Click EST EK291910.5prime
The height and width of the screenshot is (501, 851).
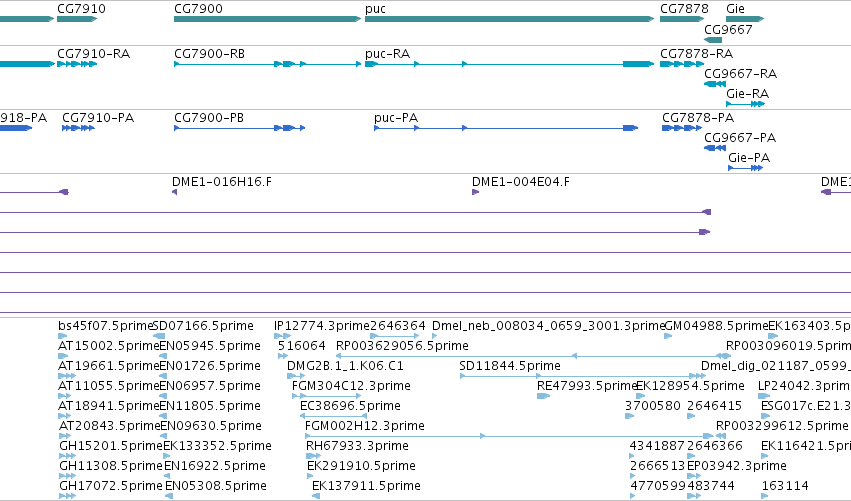(361, 467)
